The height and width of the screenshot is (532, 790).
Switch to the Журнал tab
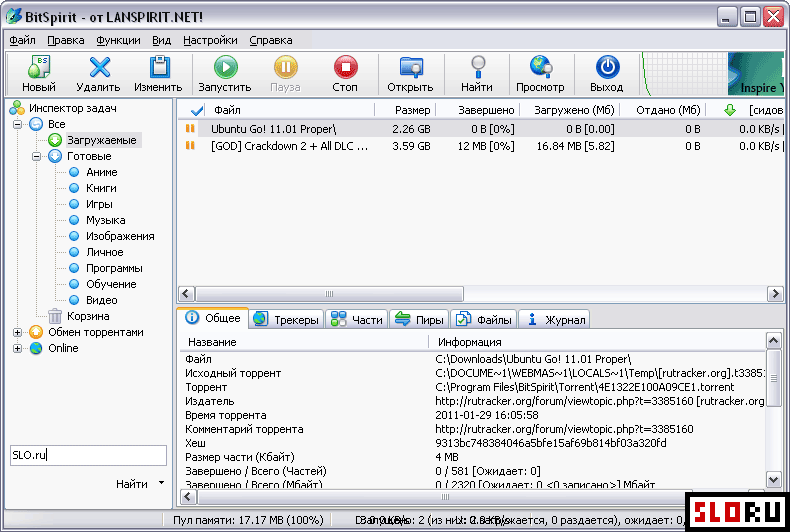(554, 319)
